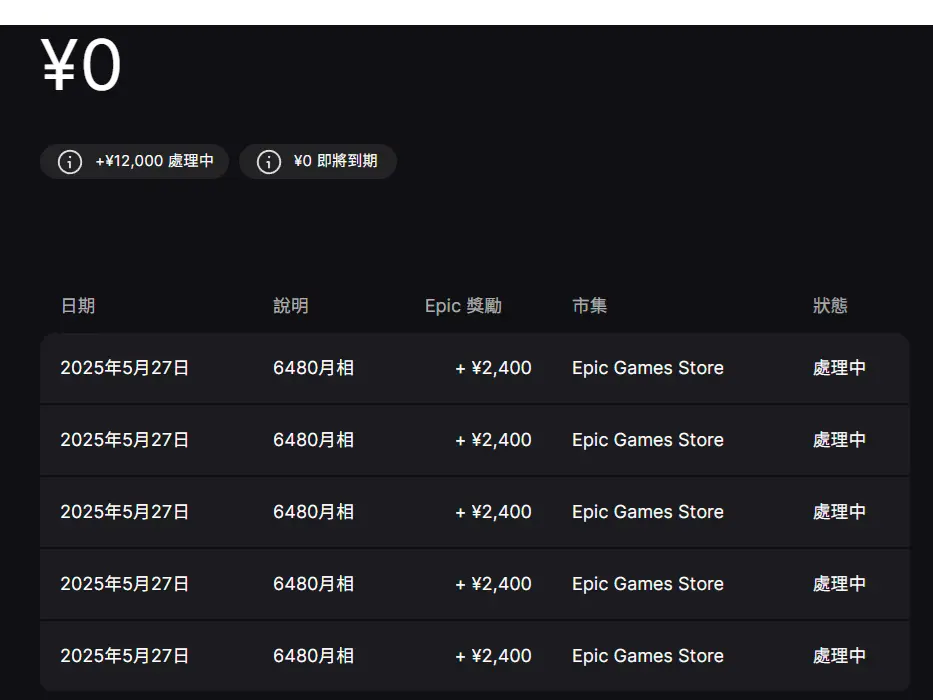
Task: Click the info icon beside ¥0 即將到期
Action: [x=268, y=161]
